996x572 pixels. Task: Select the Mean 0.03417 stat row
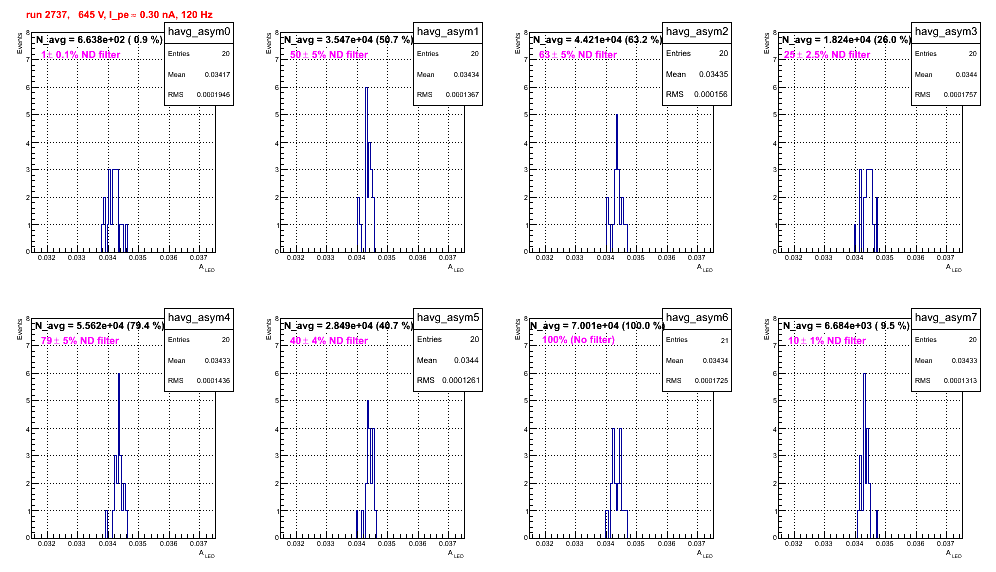click(199, 74)
